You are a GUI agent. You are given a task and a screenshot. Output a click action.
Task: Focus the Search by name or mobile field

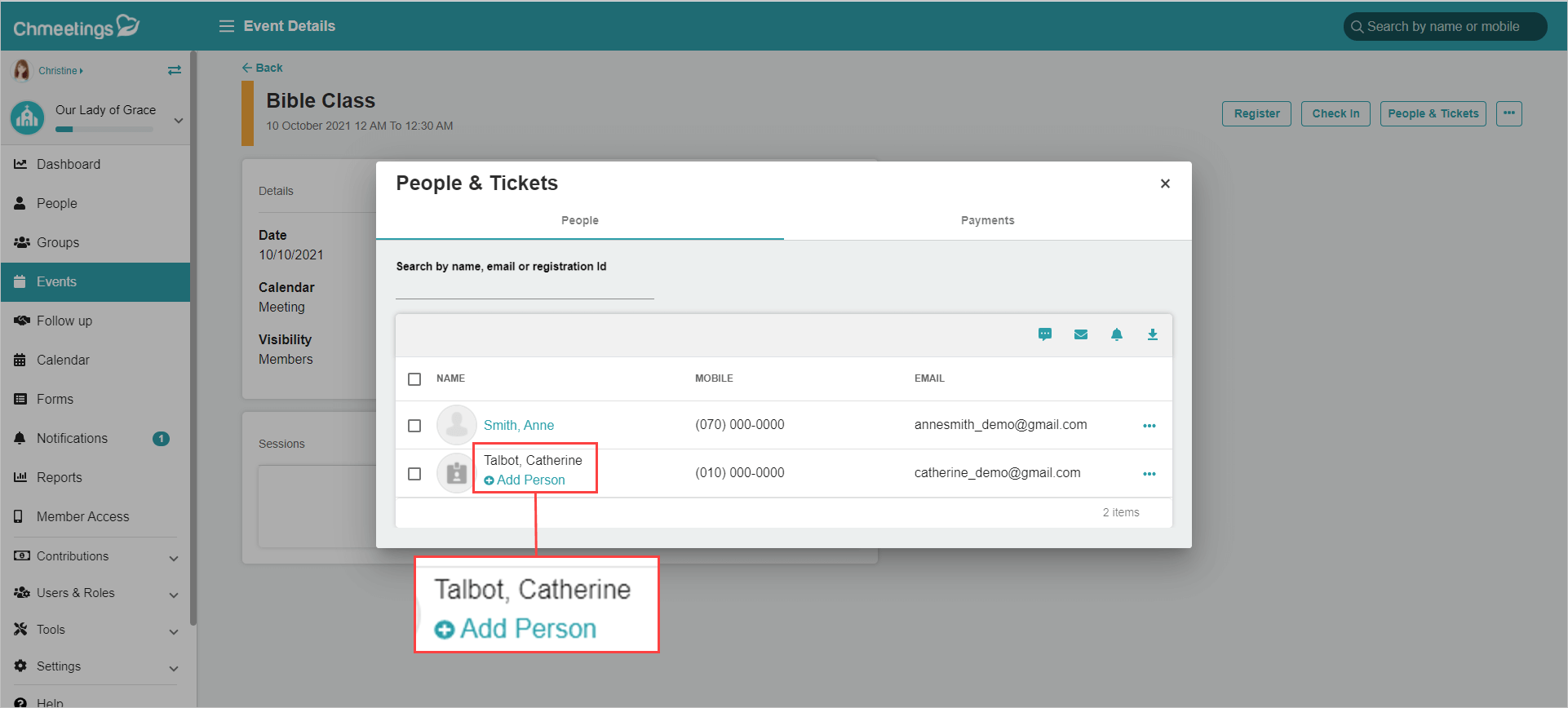click(x=1445, y=26)
